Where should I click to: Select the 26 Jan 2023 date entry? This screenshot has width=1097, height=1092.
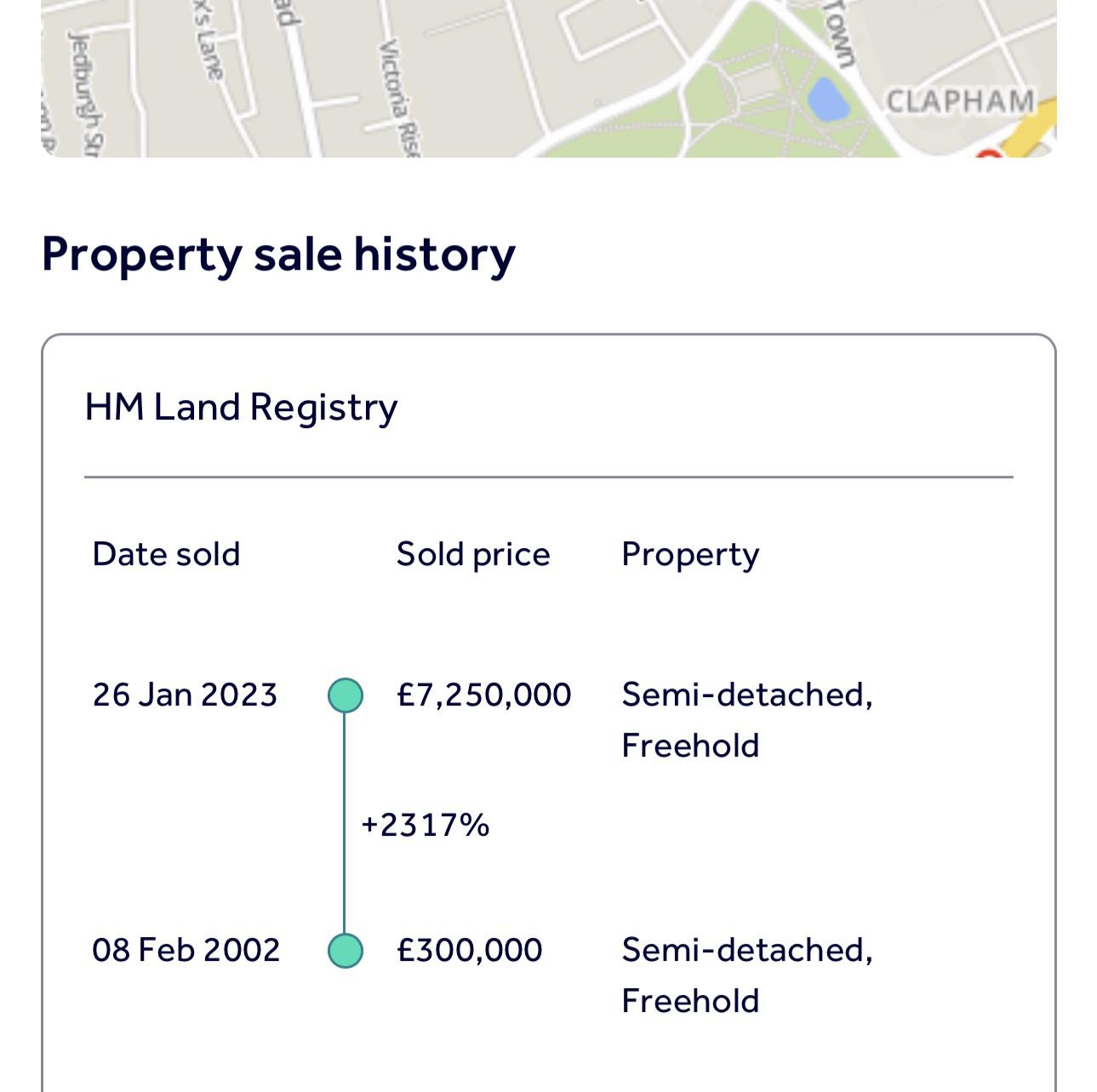pyautogui.click(x=185, y=695)
